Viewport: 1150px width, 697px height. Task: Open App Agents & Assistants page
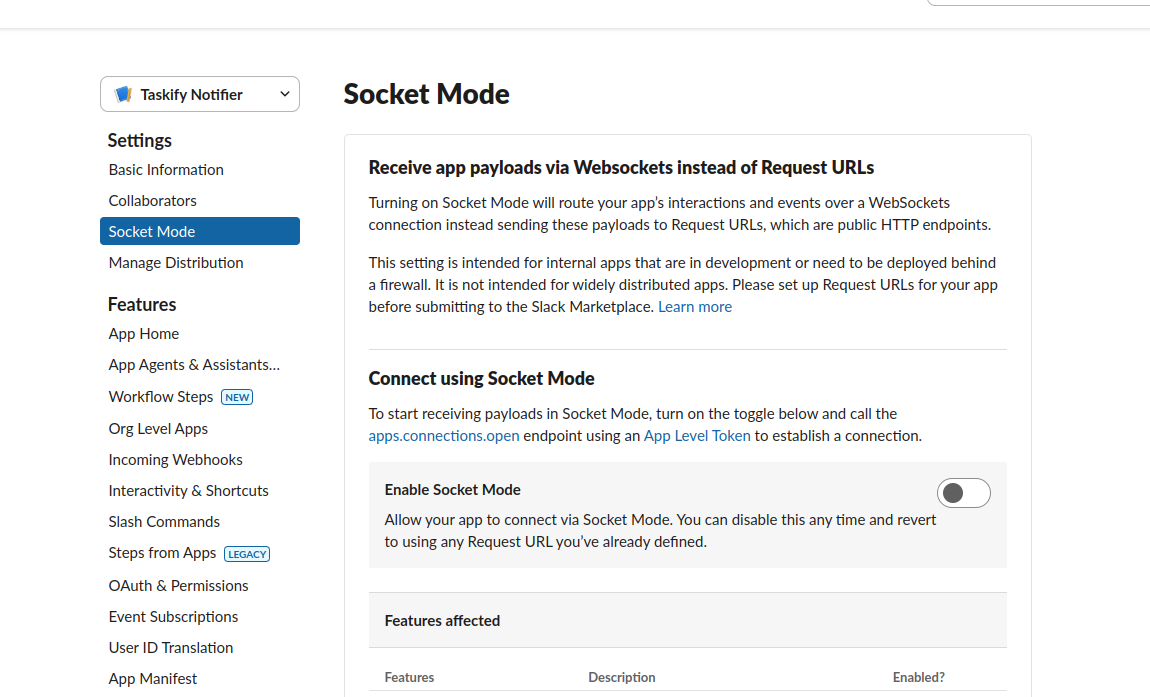coord(194,365)
